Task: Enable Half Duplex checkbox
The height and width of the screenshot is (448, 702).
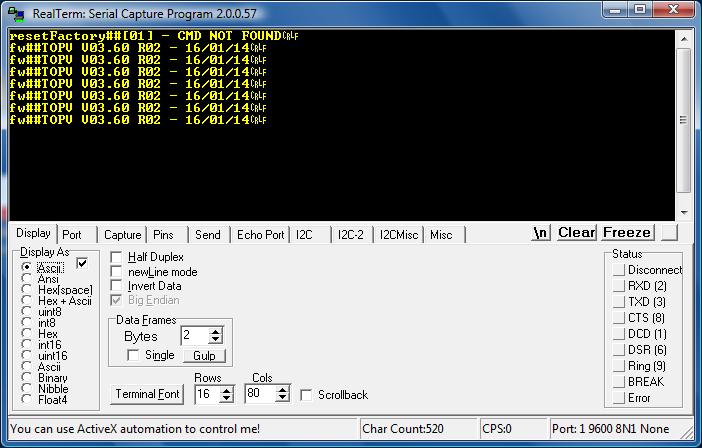Action: (x=116, y=257)
